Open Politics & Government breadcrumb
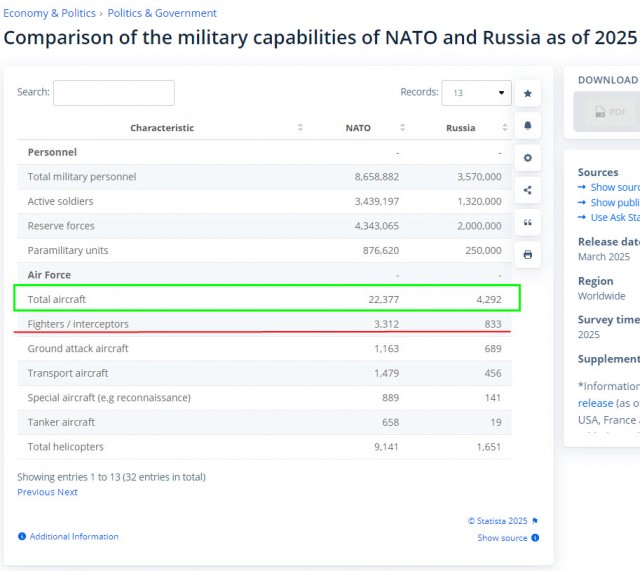Screen dimensions: 640x571 pos(162,14)
